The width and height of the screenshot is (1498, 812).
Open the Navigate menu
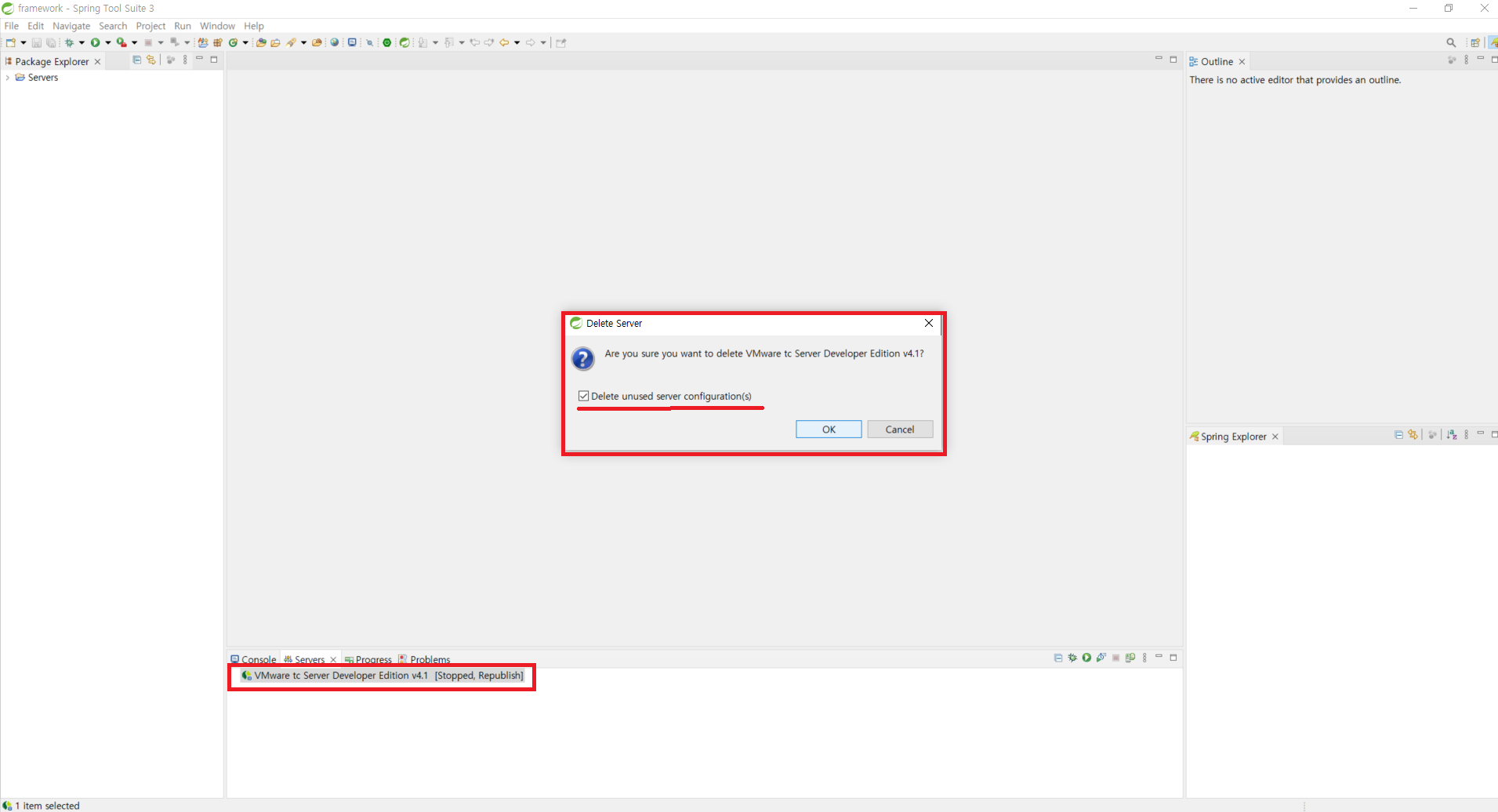tap(71, 26)
